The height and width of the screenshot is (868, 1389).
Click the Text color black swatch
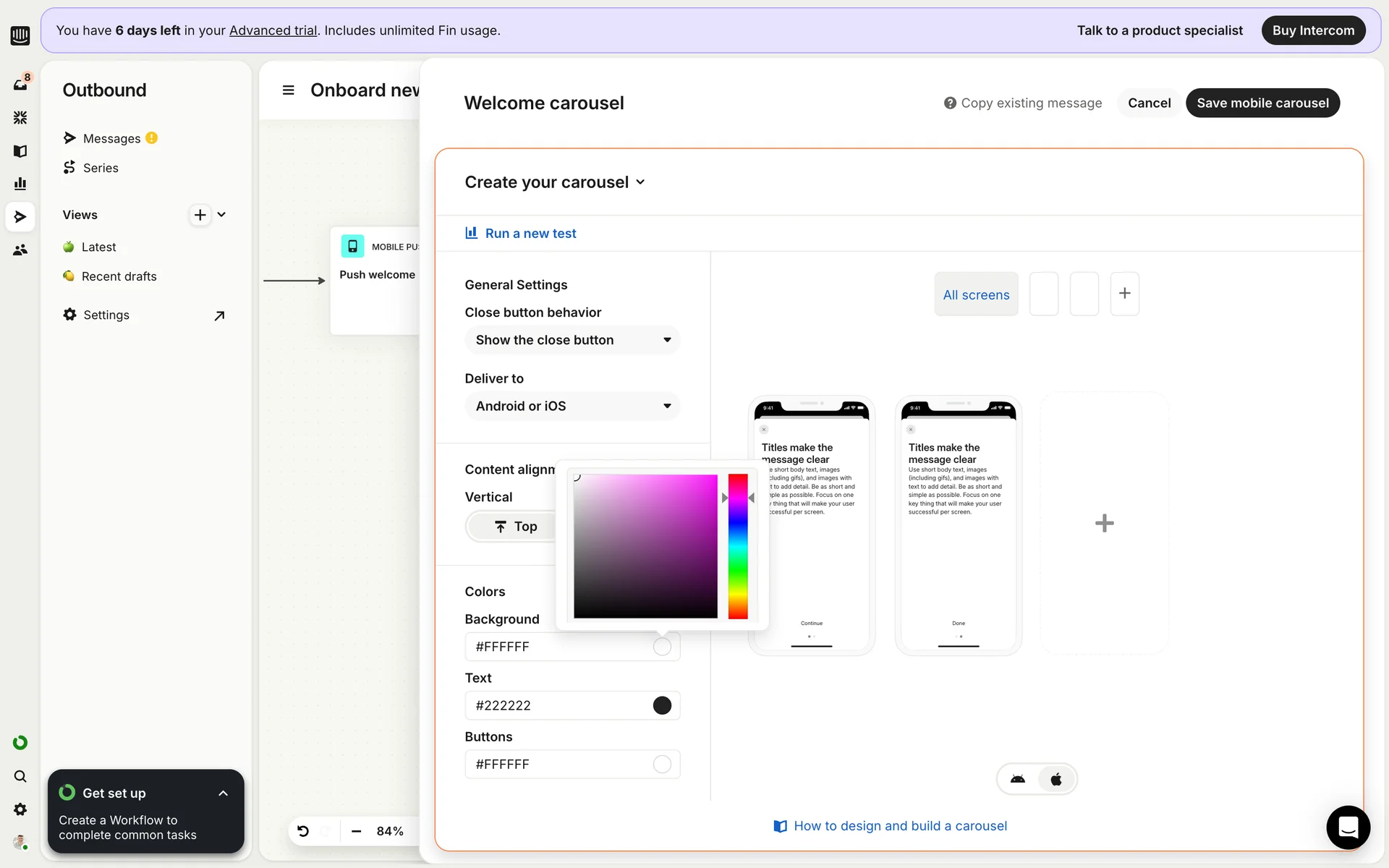coord(662,705)
